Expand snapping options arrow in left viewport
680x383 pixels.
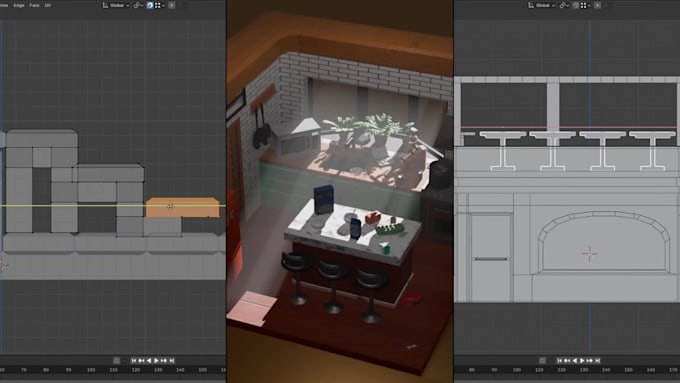click(163, 5)
